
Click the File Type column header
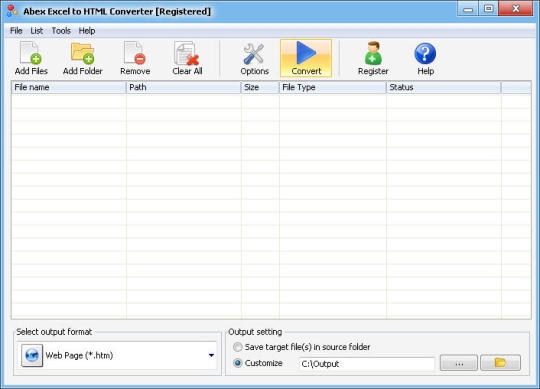pos(333,87)
